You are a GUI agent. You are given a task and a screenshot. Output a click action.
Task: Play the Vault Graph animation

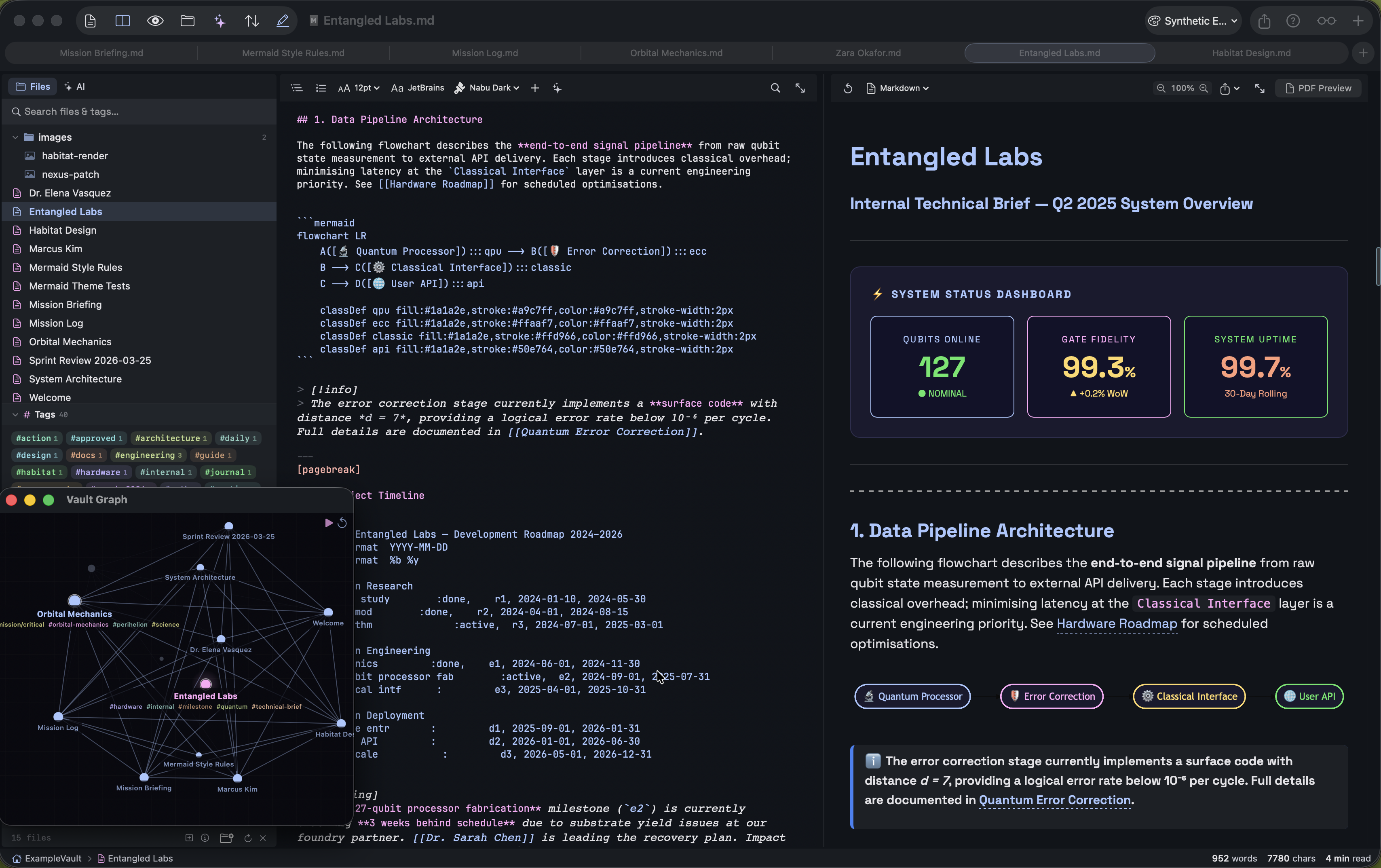[x=329, y=523]
